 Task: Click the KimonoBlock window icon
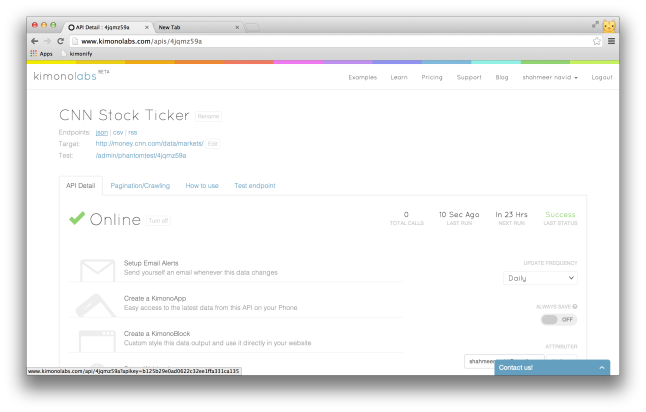97,338
